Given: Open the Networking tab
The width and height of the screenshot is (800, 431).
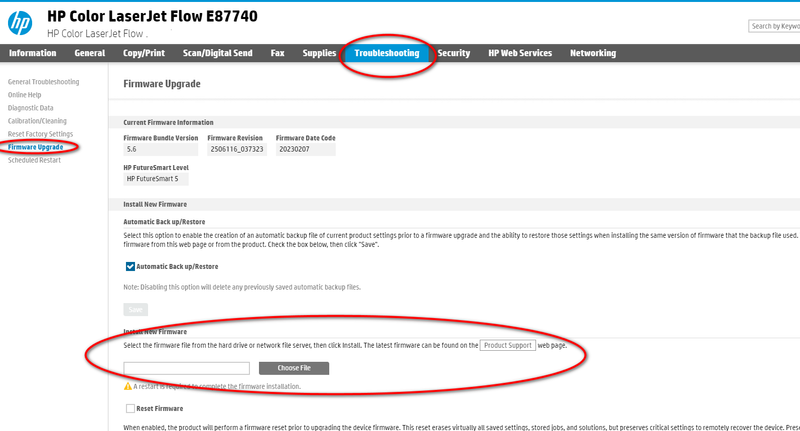Looking at the screenshot, I should coord(593,53).
